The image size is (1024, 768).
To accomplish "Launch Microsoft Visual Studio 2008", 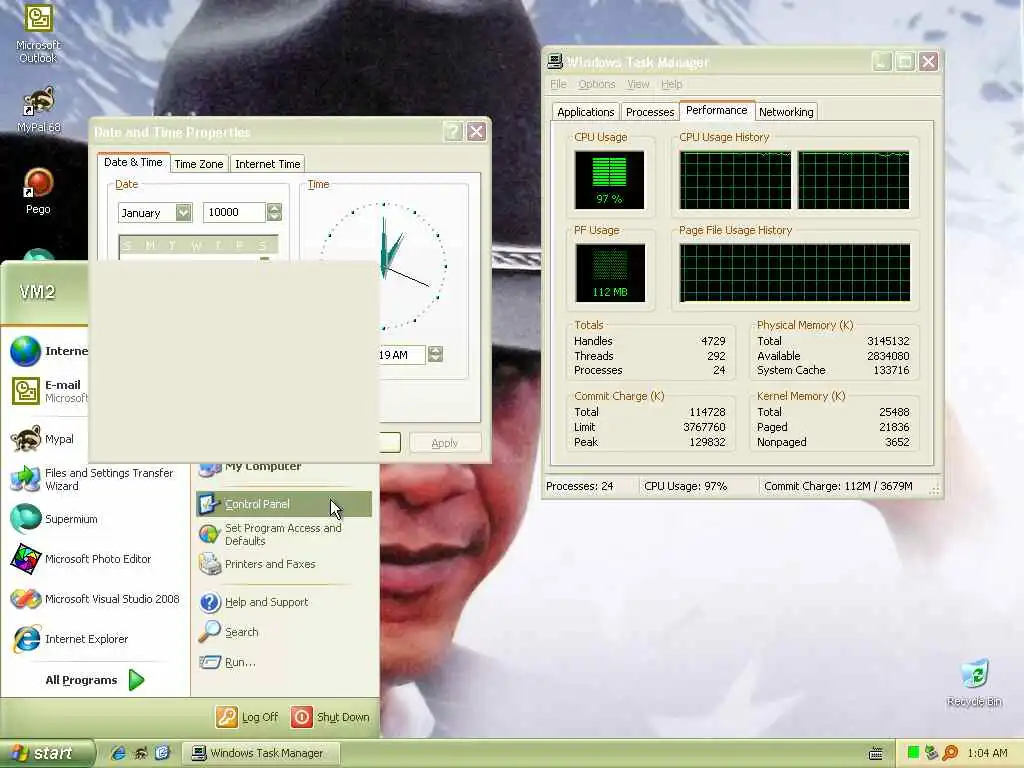I will [x=95, y=599].
